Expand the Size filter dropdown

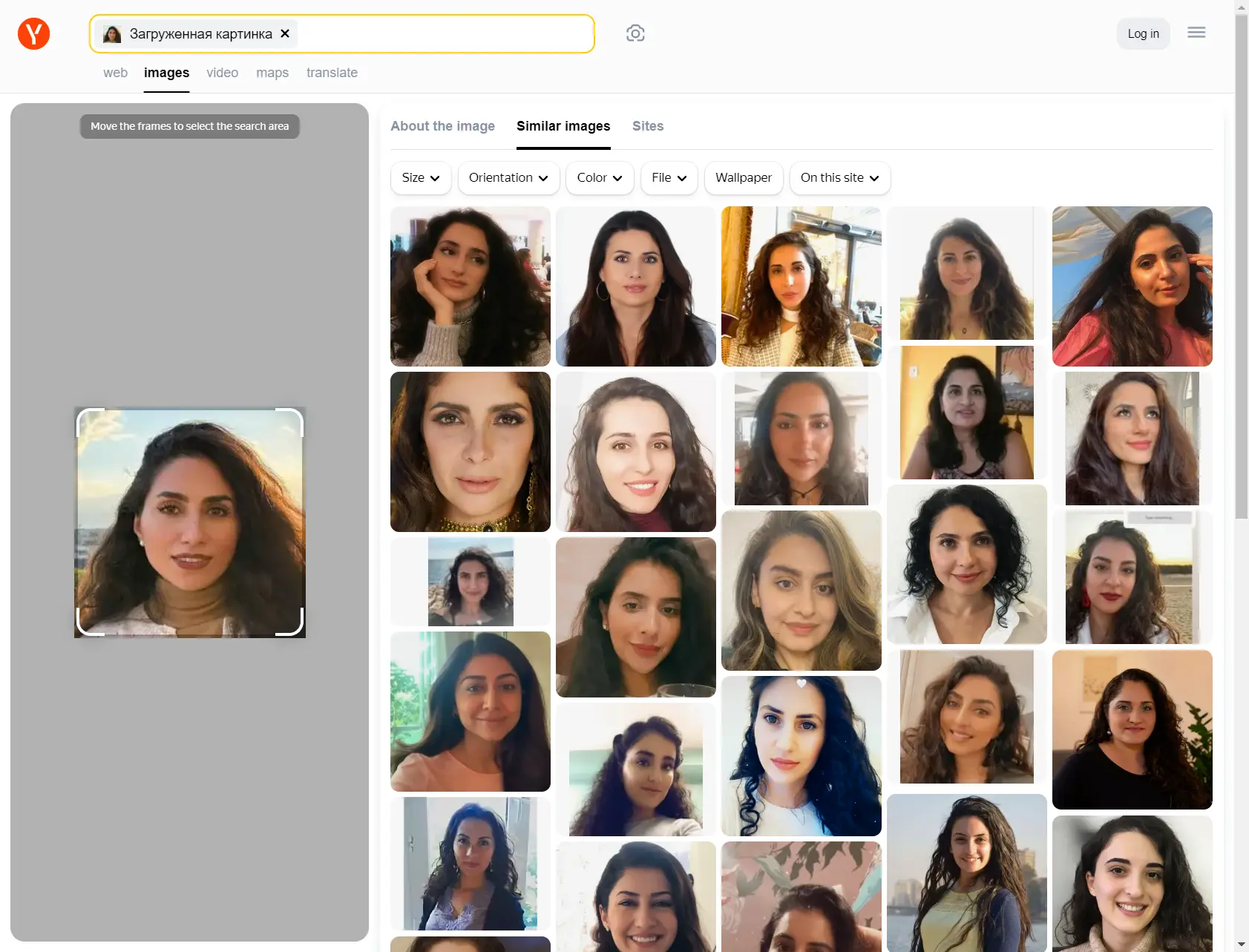(420, 178)
